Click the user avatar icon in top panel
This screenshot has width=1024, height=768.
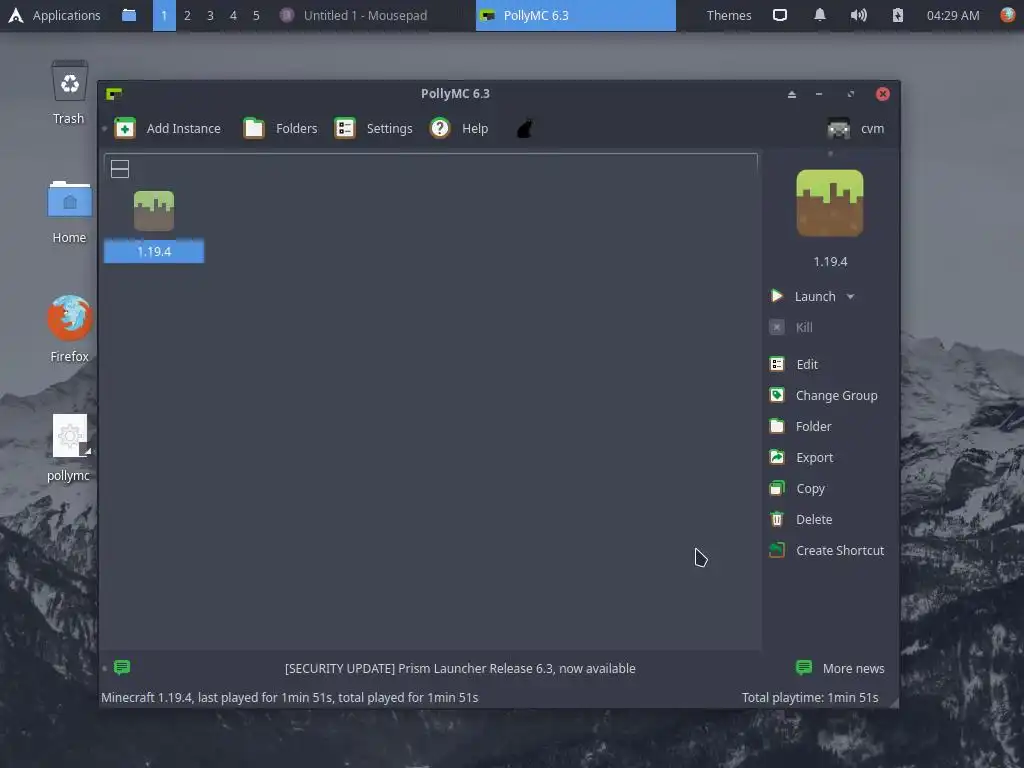[1009, 14]
